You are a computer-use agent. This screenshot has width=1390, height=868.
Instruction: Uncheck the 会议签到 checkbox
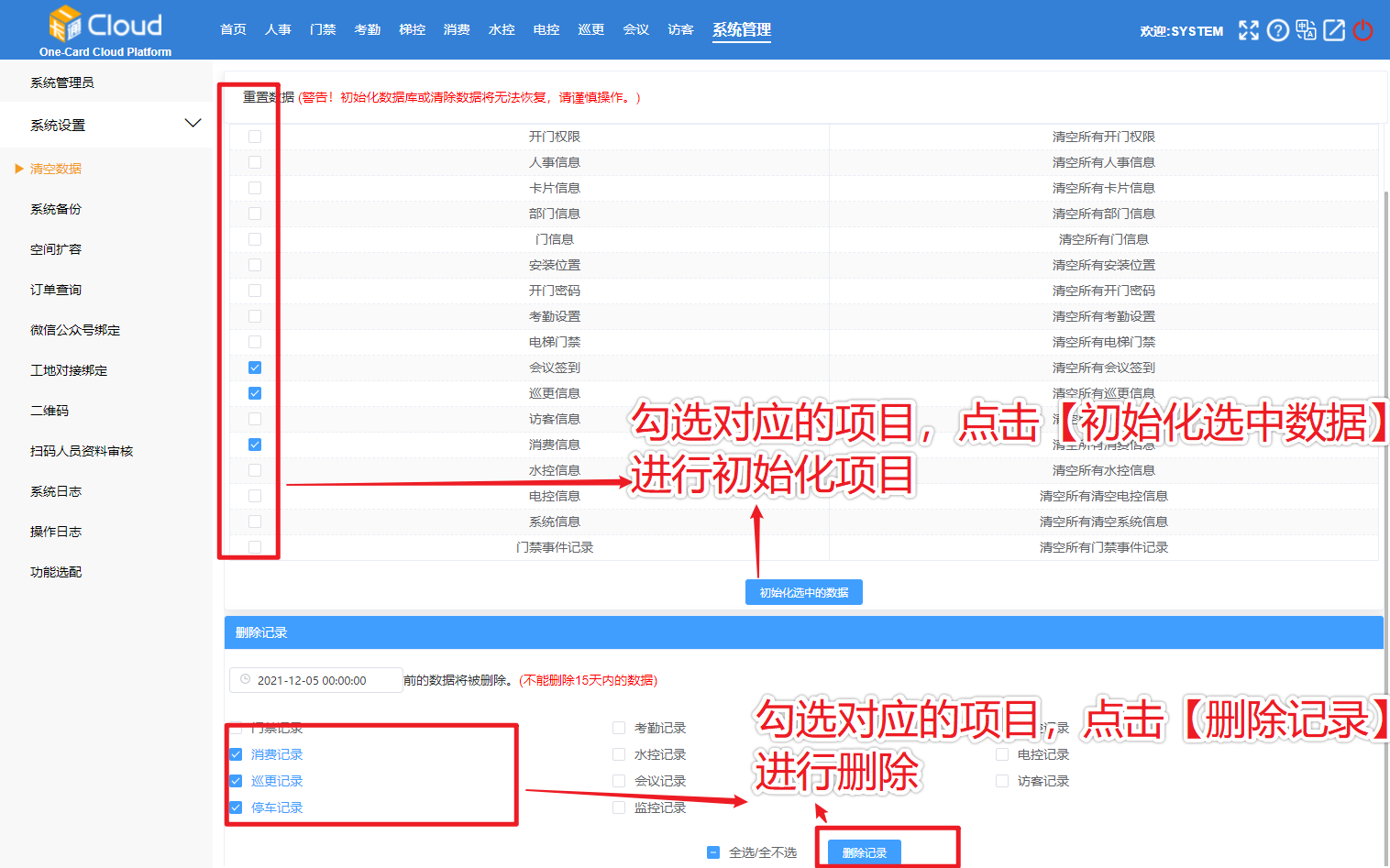pos(255,368)
